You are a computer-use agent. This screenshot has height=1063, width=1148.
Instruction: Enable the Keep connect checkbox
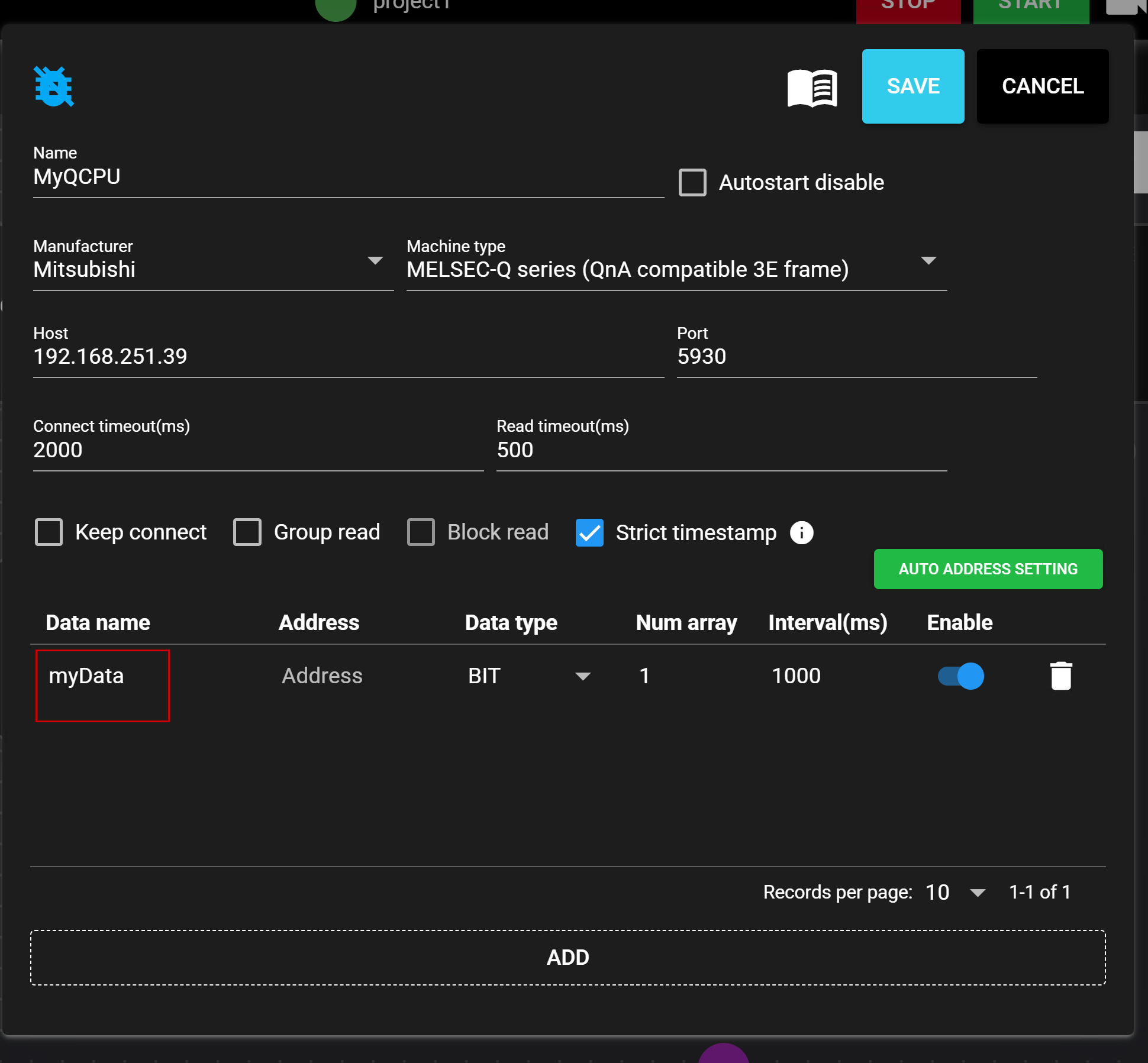pyautogui.click(x=49, y=532)
